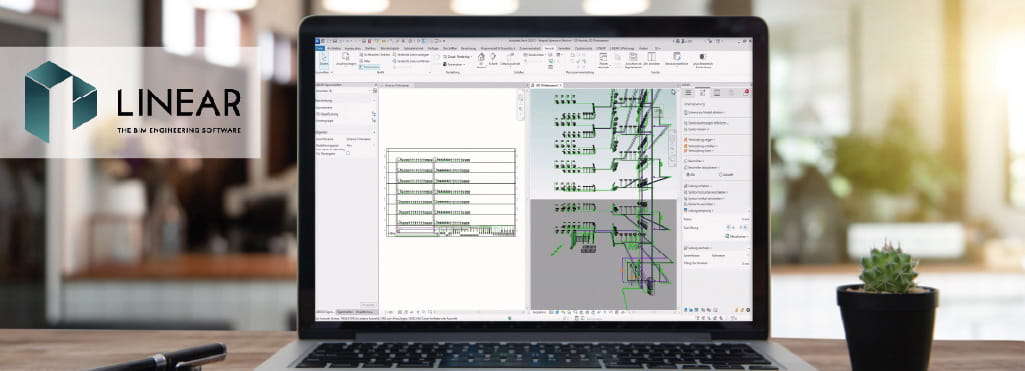Open the Rendergalerie dropdown
This screenshot has width=1025, height=371.
(454, 65)
